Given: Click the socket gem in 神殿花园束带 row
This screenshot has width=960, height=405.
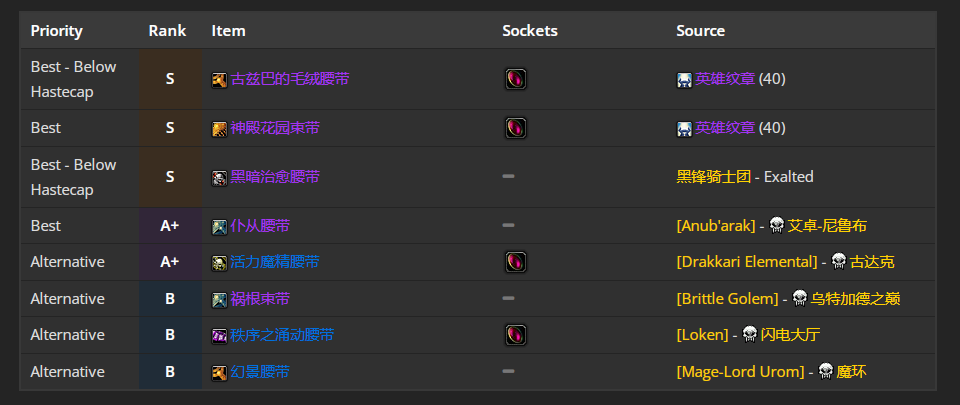Looking at the screenshot, I should [516, 128].
